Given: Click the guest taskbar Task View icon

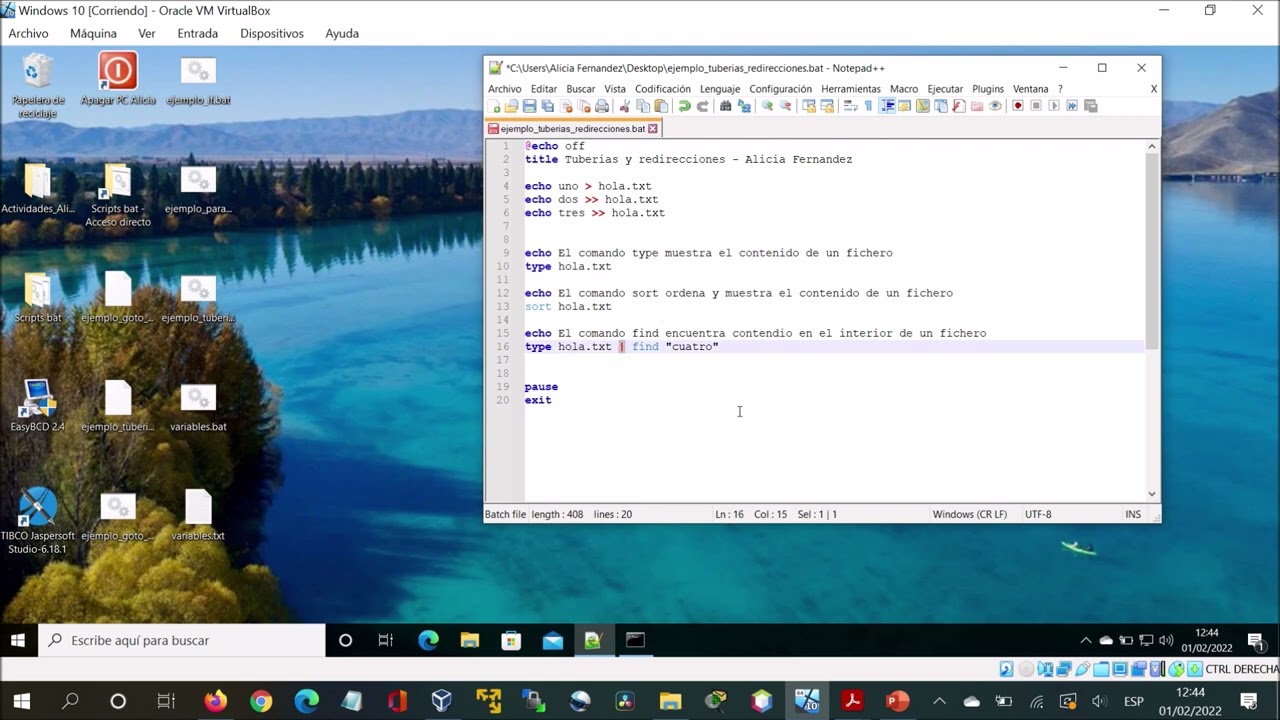Looking at the screenshot, I should point(386,640).
